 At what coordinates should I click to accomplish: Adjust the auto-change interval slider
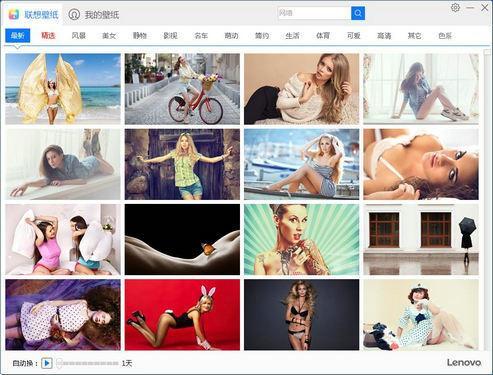(88, 363)
